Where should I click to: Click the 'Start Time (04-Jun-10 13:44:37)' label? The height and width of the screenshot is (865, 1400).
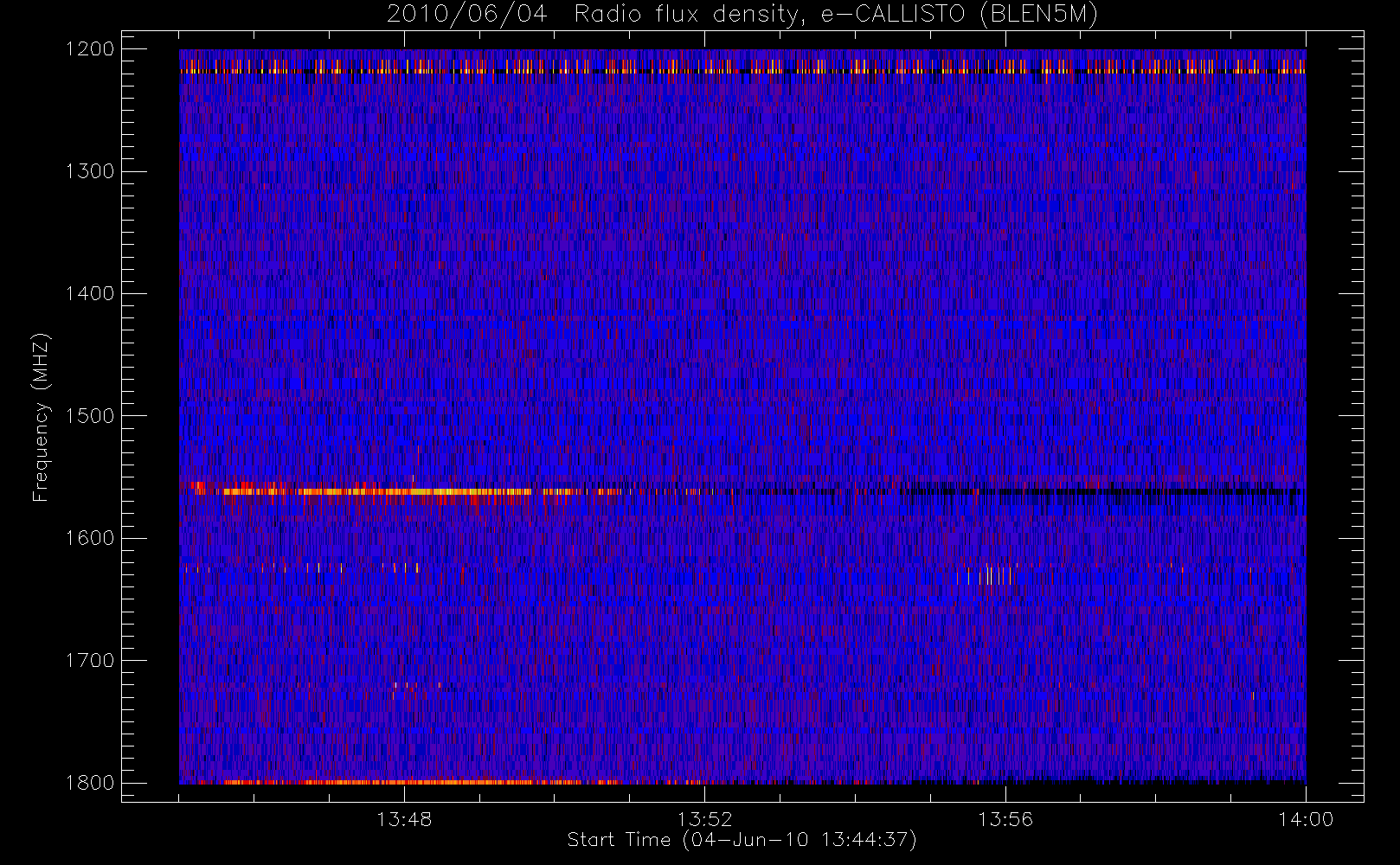point(742,840)
